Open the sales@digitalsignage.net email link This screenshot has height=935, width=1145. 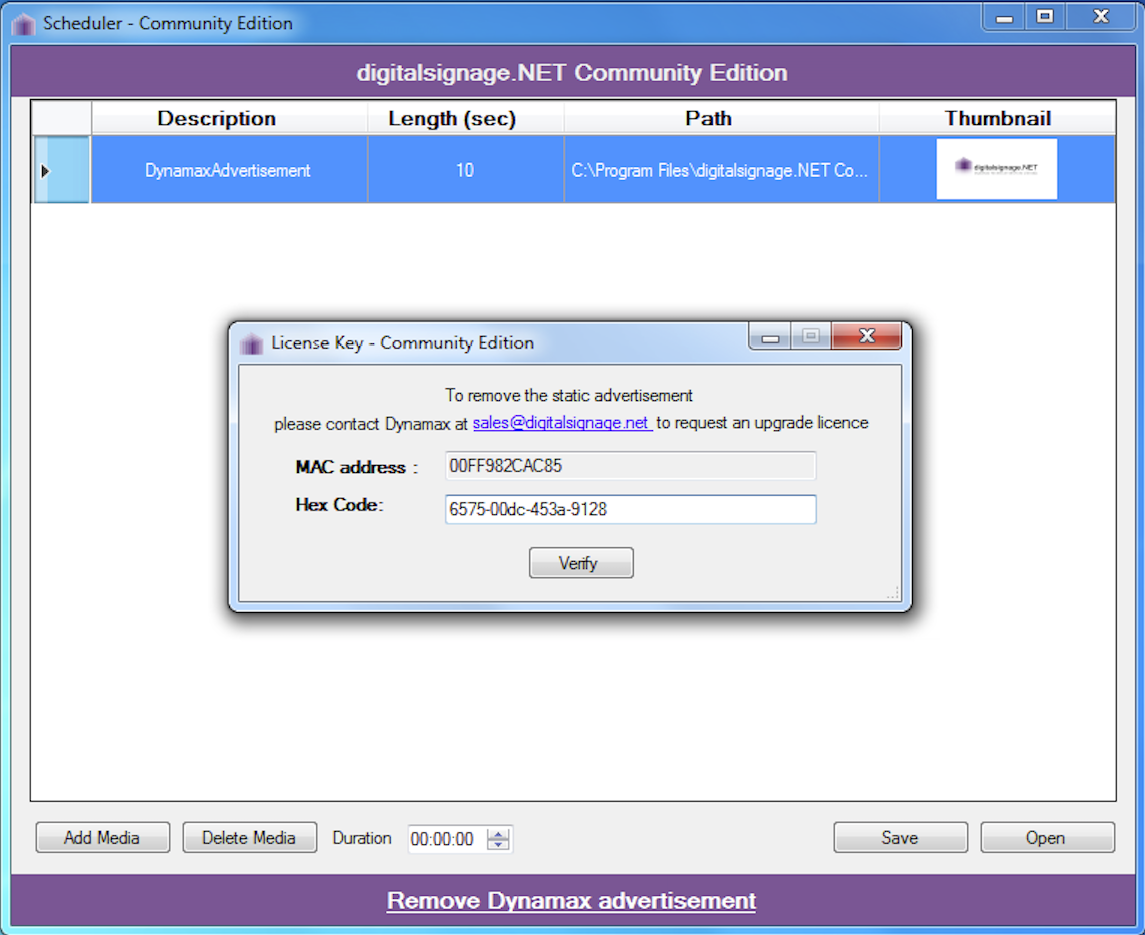coord(562,423)
